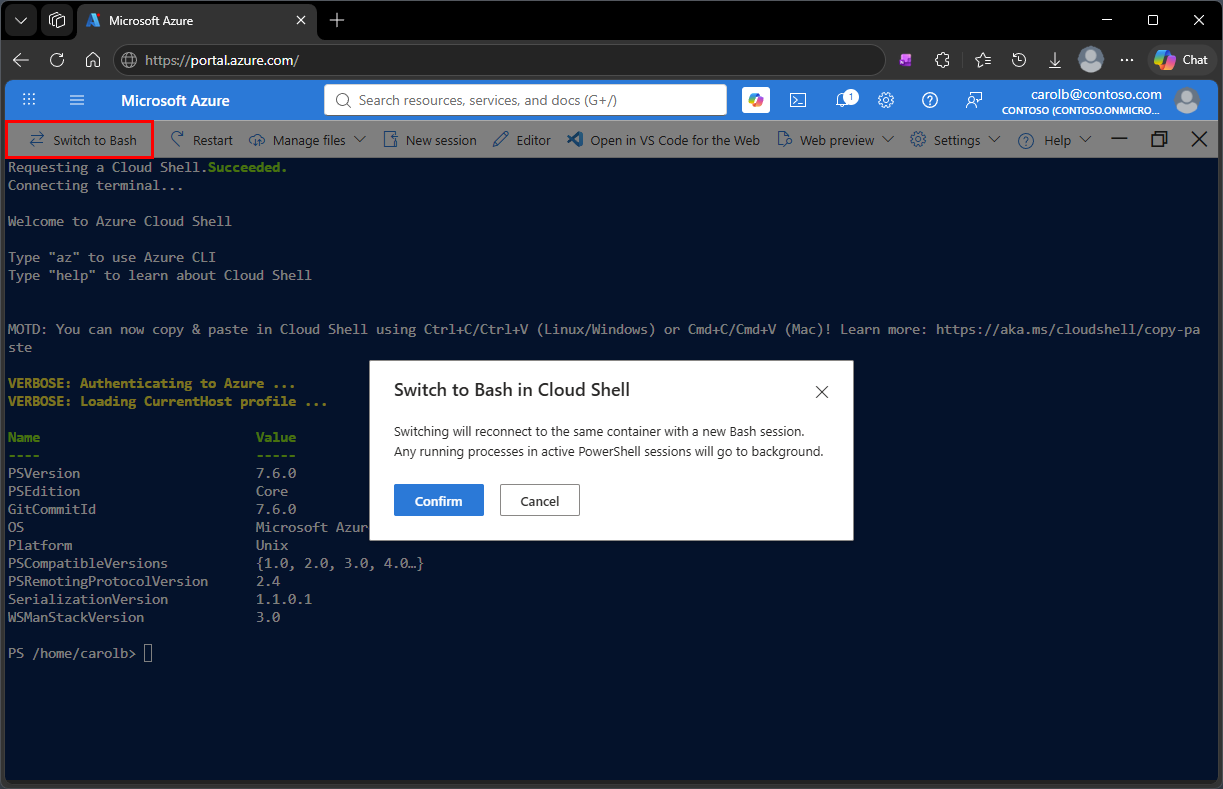Go to the browser home page
The width and height of the screenshot is (1223, 789).
93,60
